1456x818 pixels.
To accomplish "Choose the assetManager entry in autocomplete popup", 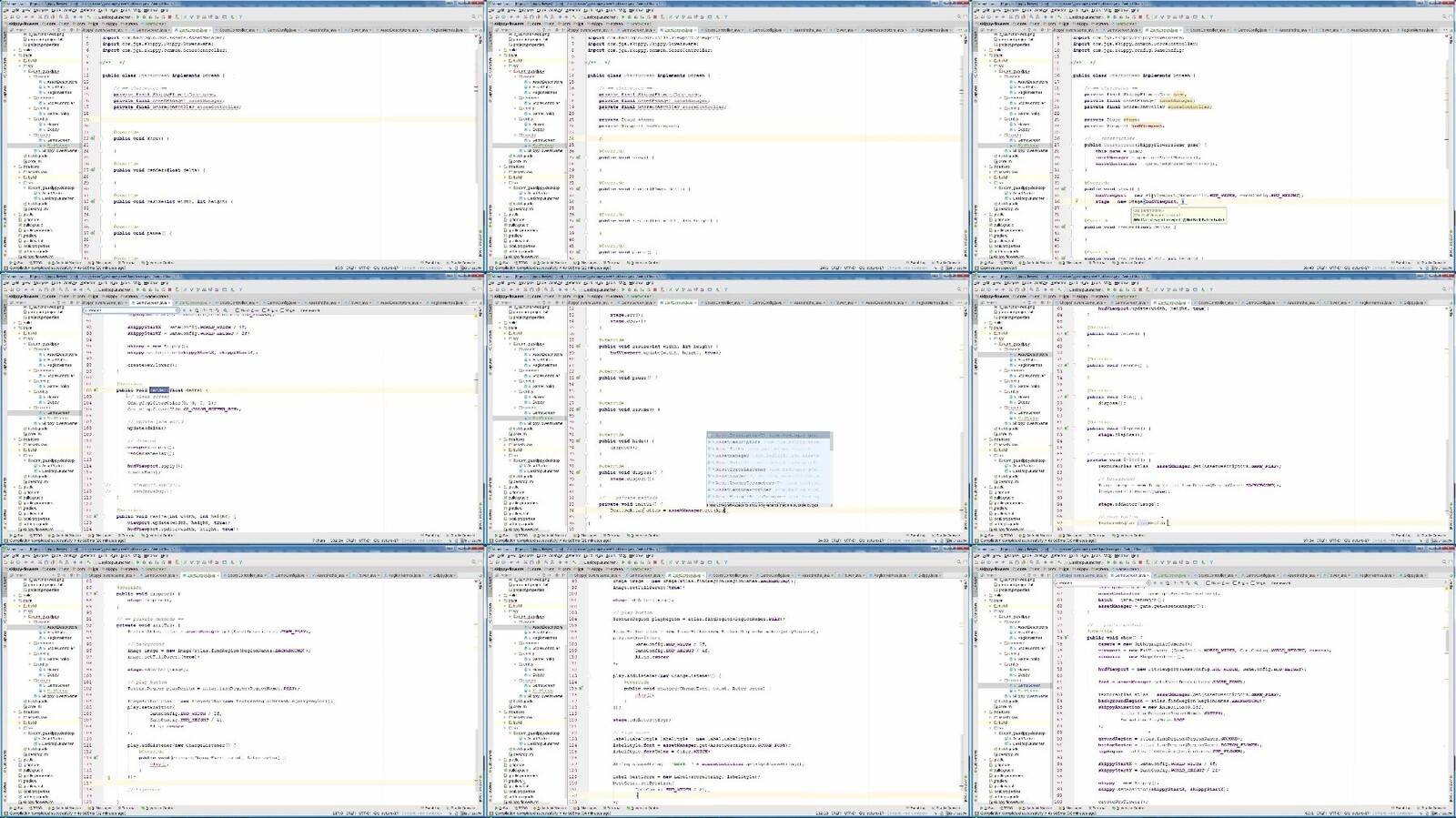I will (768, 456).
